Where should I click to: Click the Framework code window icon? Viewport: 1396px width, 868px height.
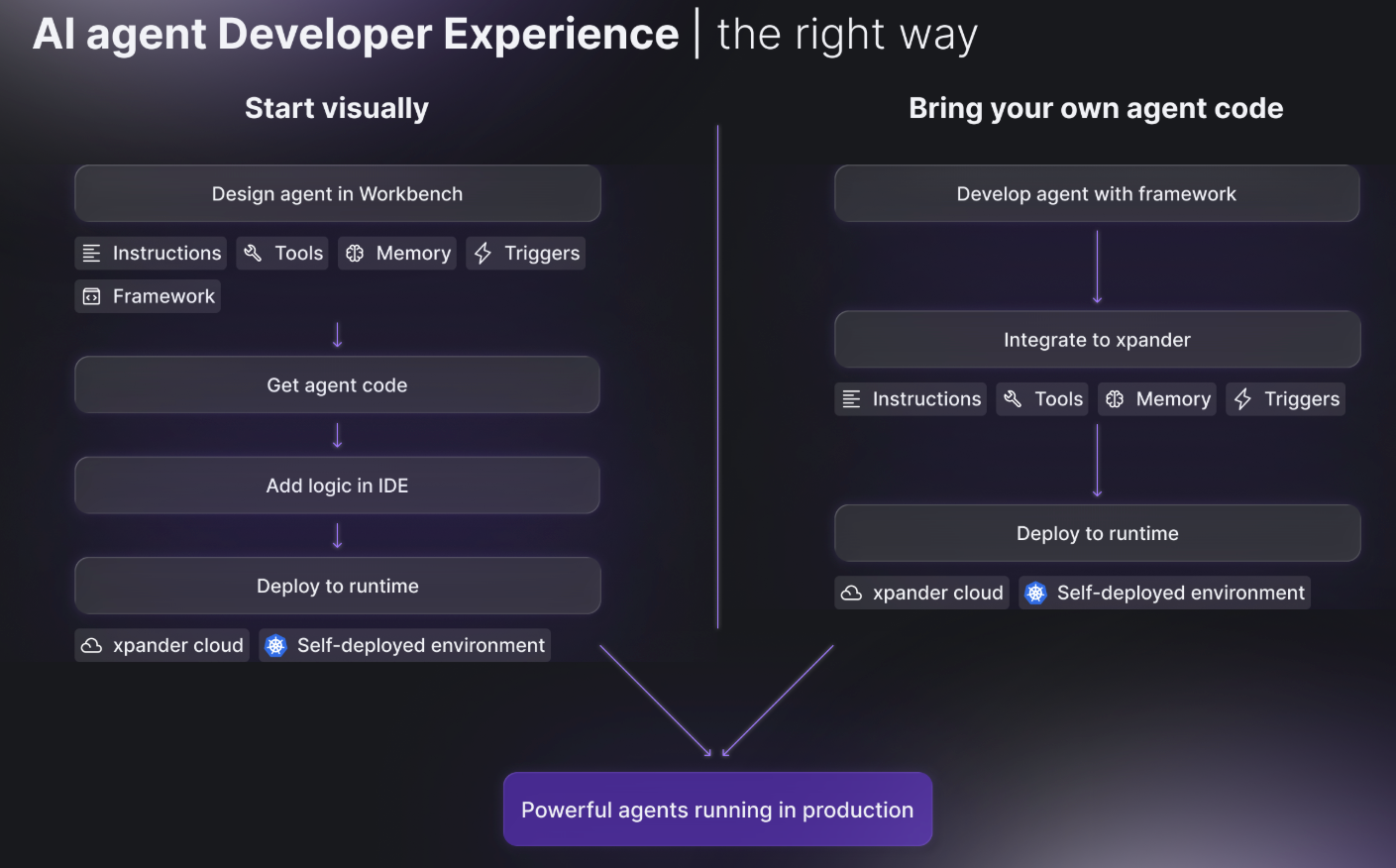coord(91,296)
